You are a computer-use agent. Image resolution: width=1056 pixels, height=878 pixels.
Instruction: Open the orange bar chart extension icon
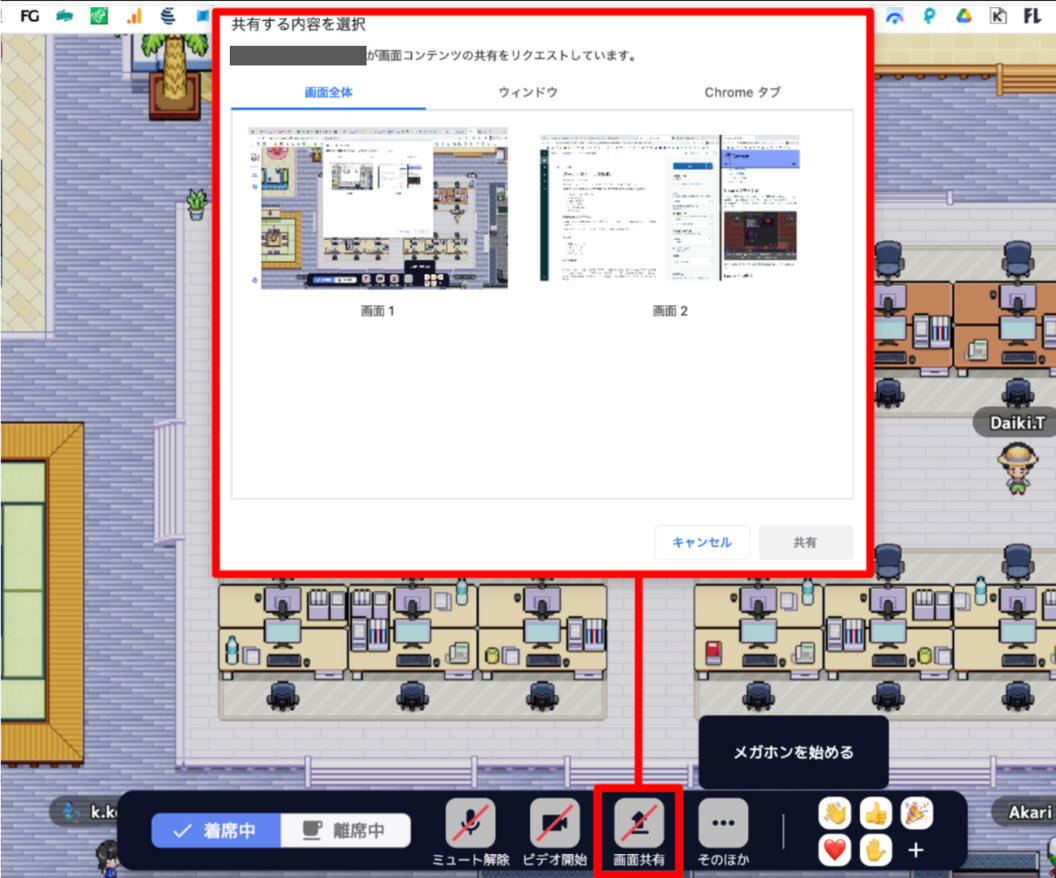tap(133, 15)
